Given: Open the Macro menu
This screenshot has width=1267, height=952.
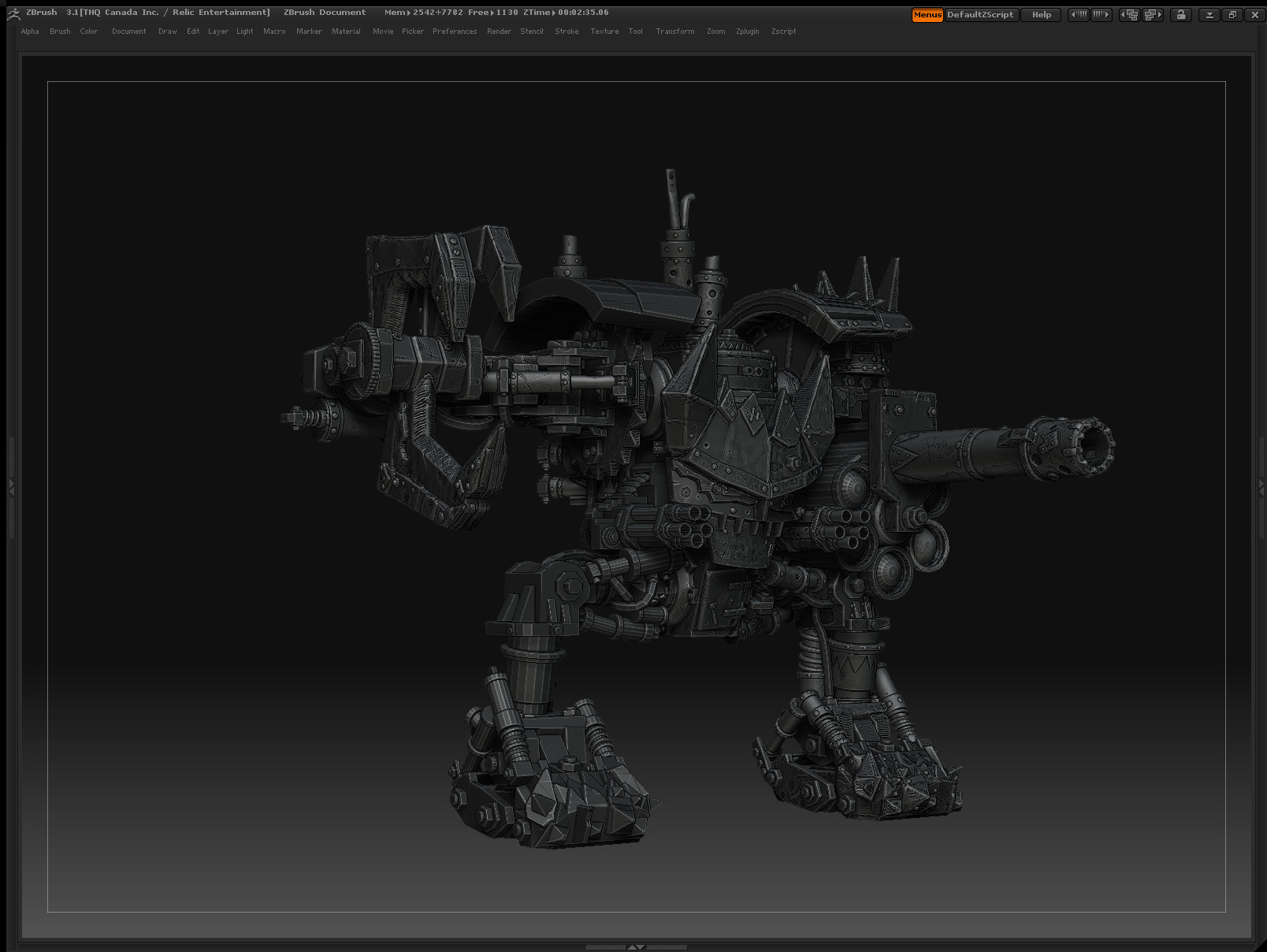Looking at the screenshot, I should 275,32.
